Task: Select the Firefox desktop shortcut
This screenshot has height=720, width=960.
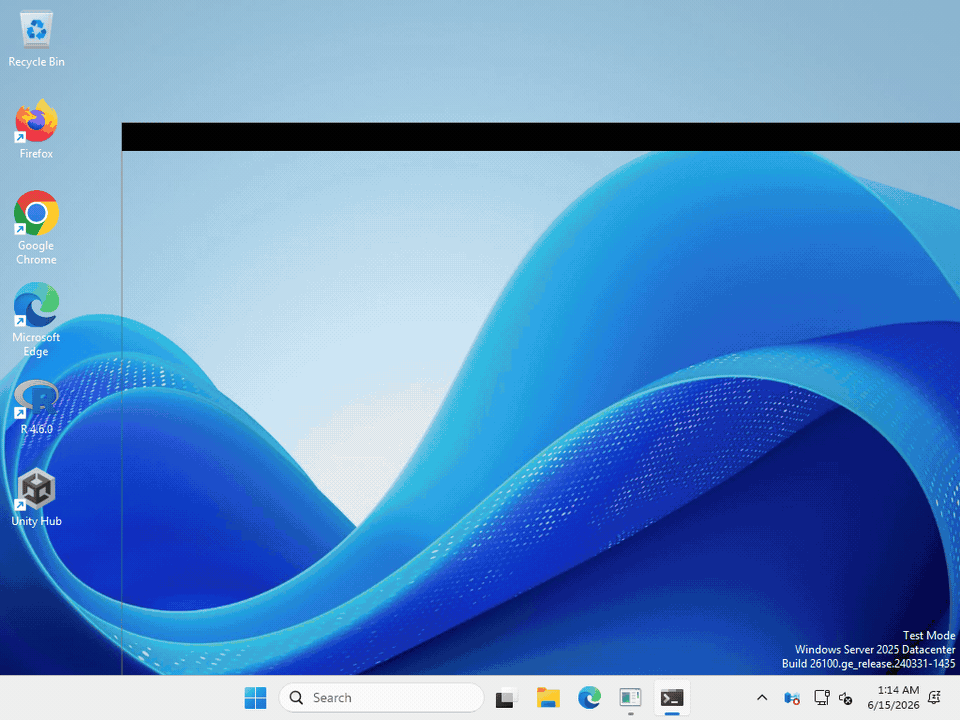Action: pos(36,129)
